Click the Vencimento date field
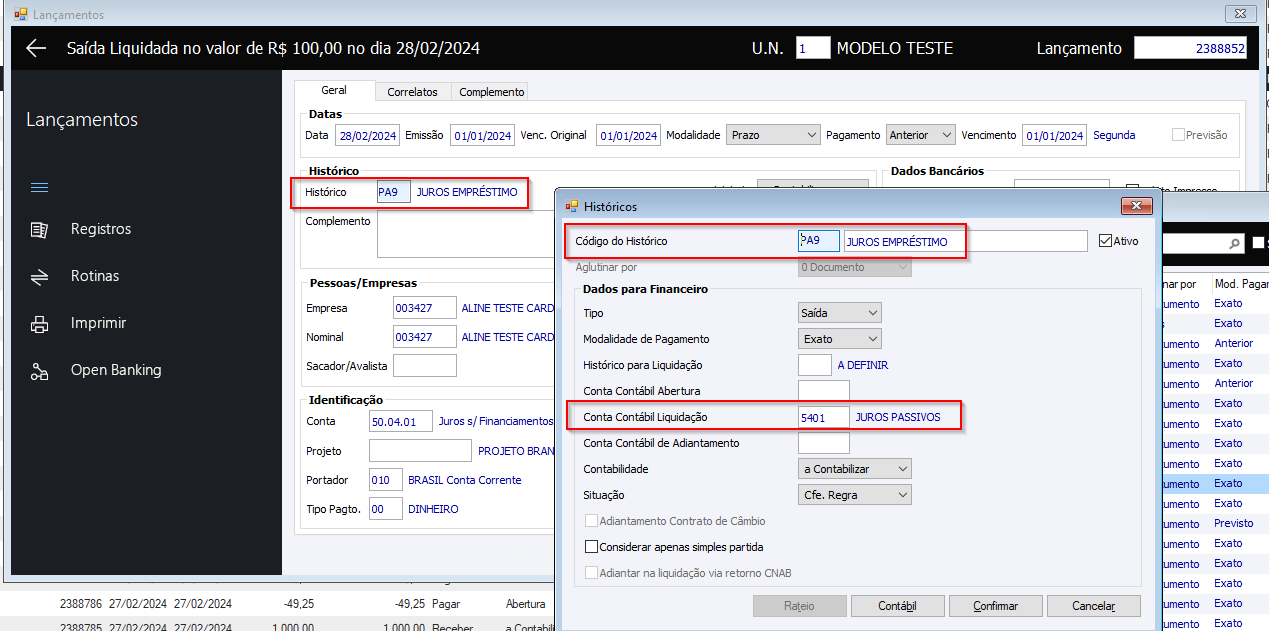Viewport: 1269px width, 631px height. pos(1054,135)
